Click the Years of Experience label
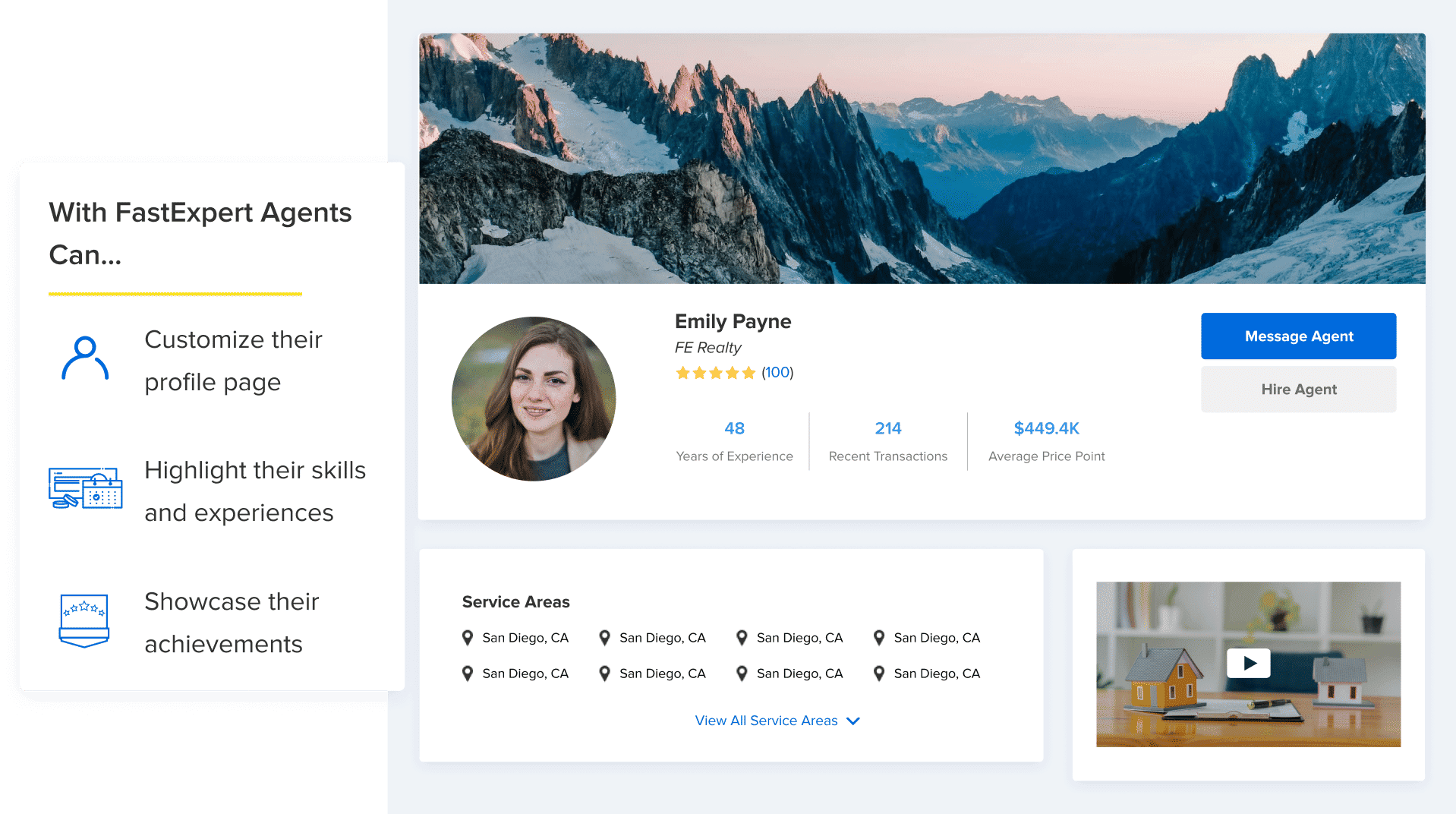The height and width of the screenshot is (814, 1456). pyautogui.click(x=734, y=456)
